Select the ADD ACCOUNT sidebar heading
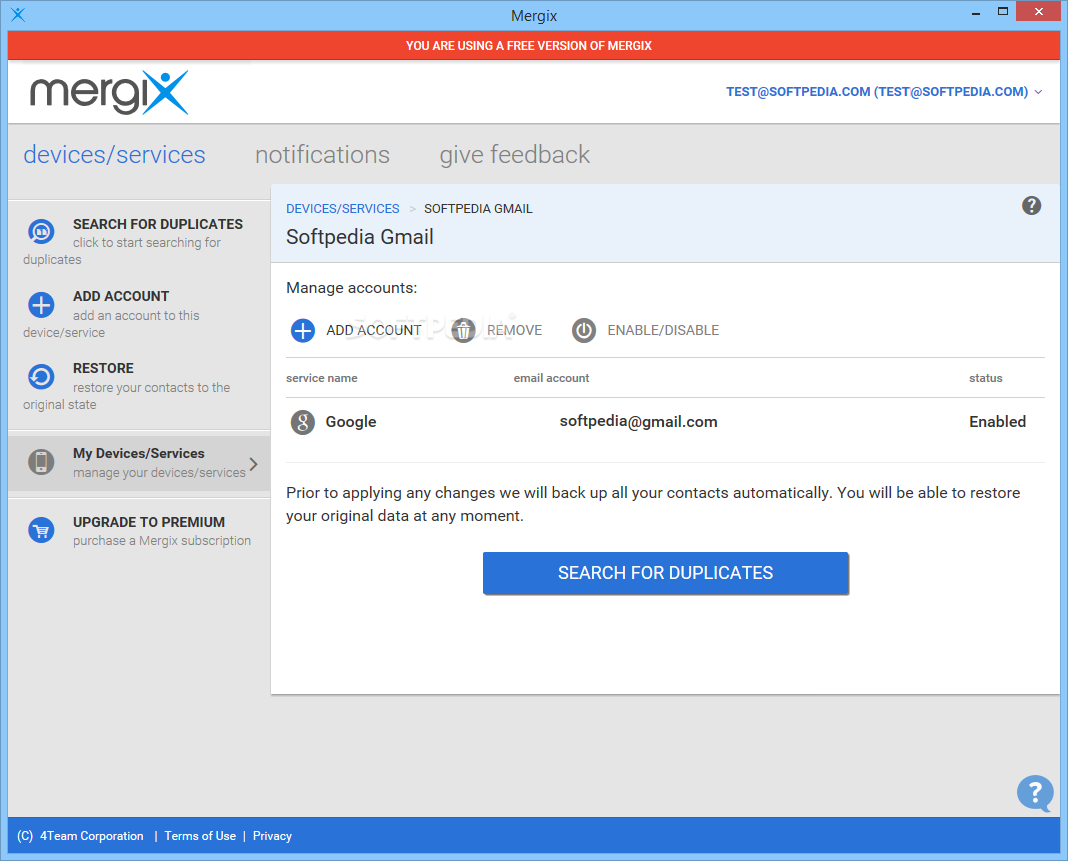 (x=121, y=296)
